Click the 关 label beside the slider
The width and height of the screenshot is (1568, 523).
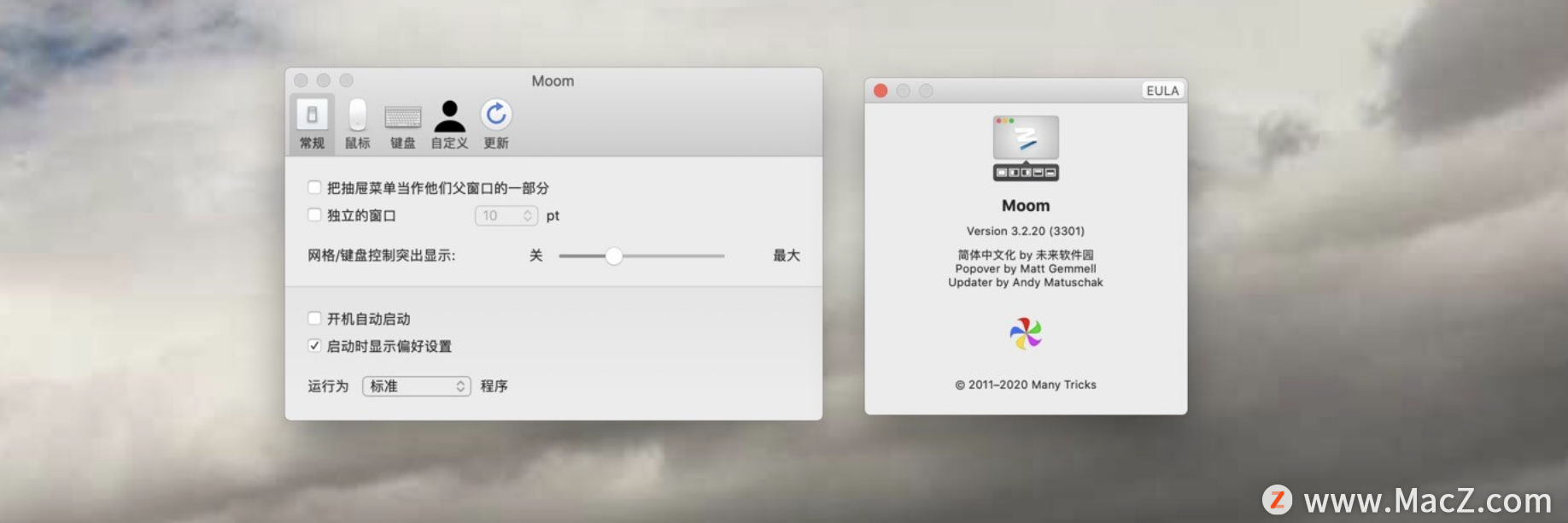(536, 256)
